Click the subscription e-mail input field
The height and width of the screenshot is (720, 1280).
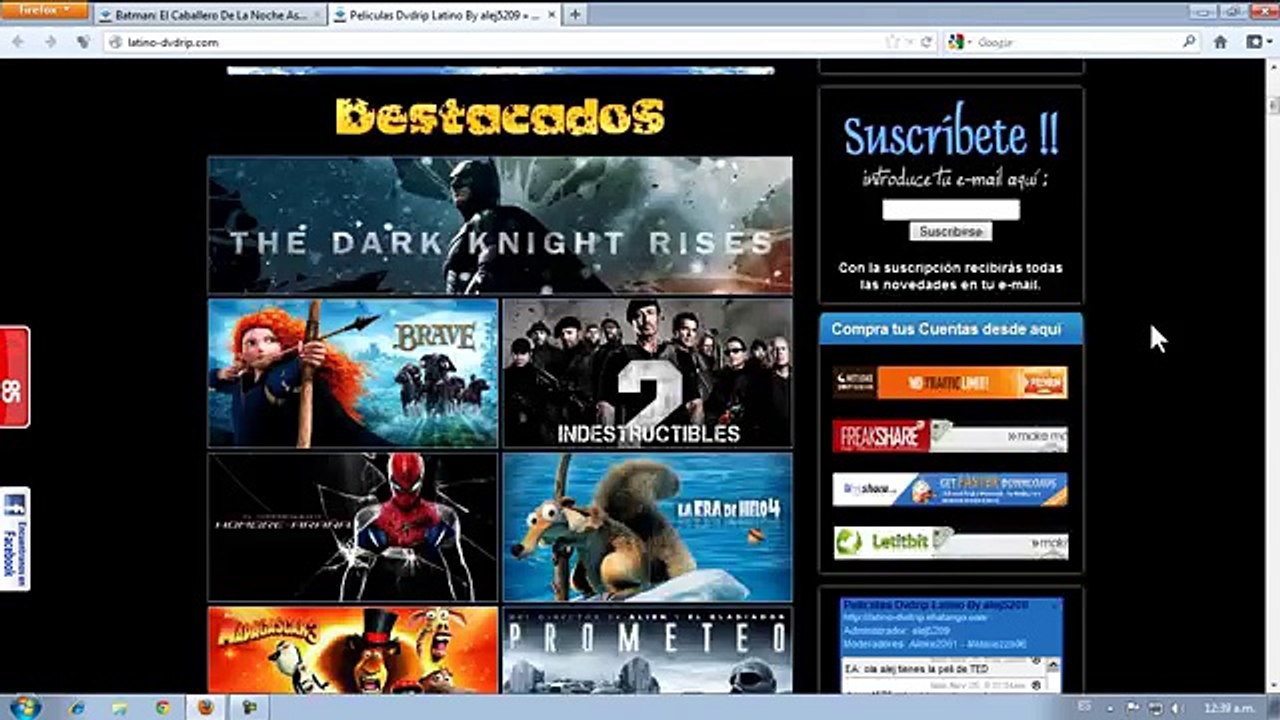click(x=951, y=210)
